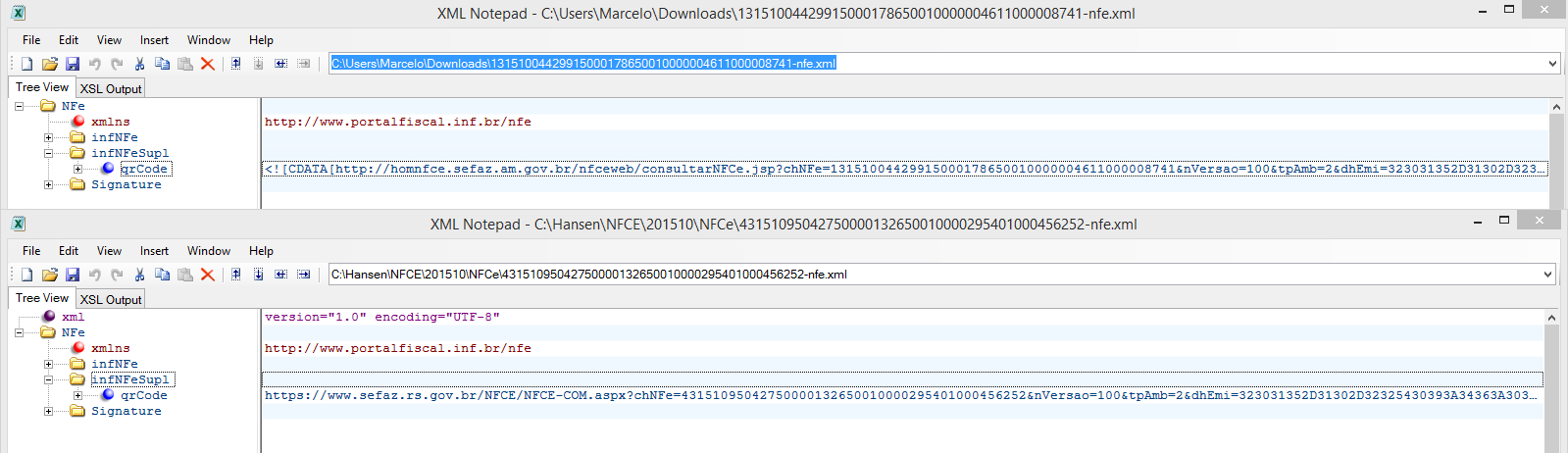Select Tree View tab in bottom window
The image size is (1568, 453).
point(42,298)
